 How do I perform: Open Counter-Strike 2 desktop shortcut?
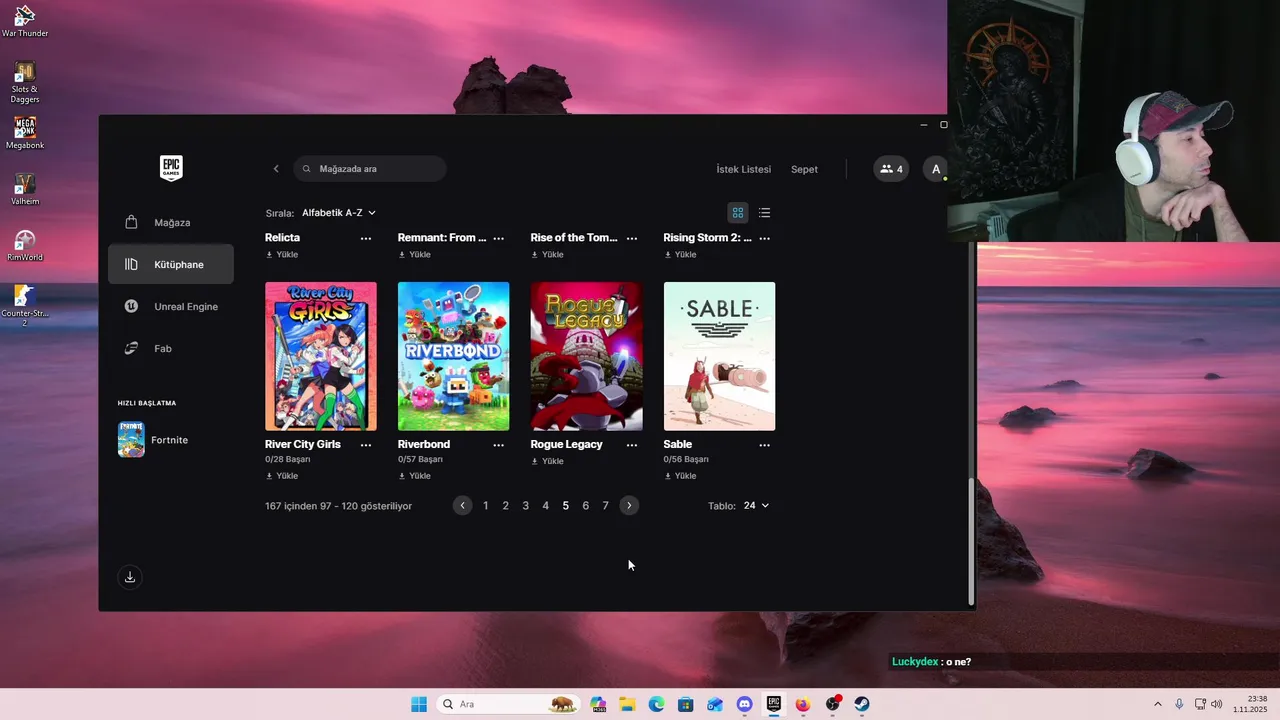[25, 306]
